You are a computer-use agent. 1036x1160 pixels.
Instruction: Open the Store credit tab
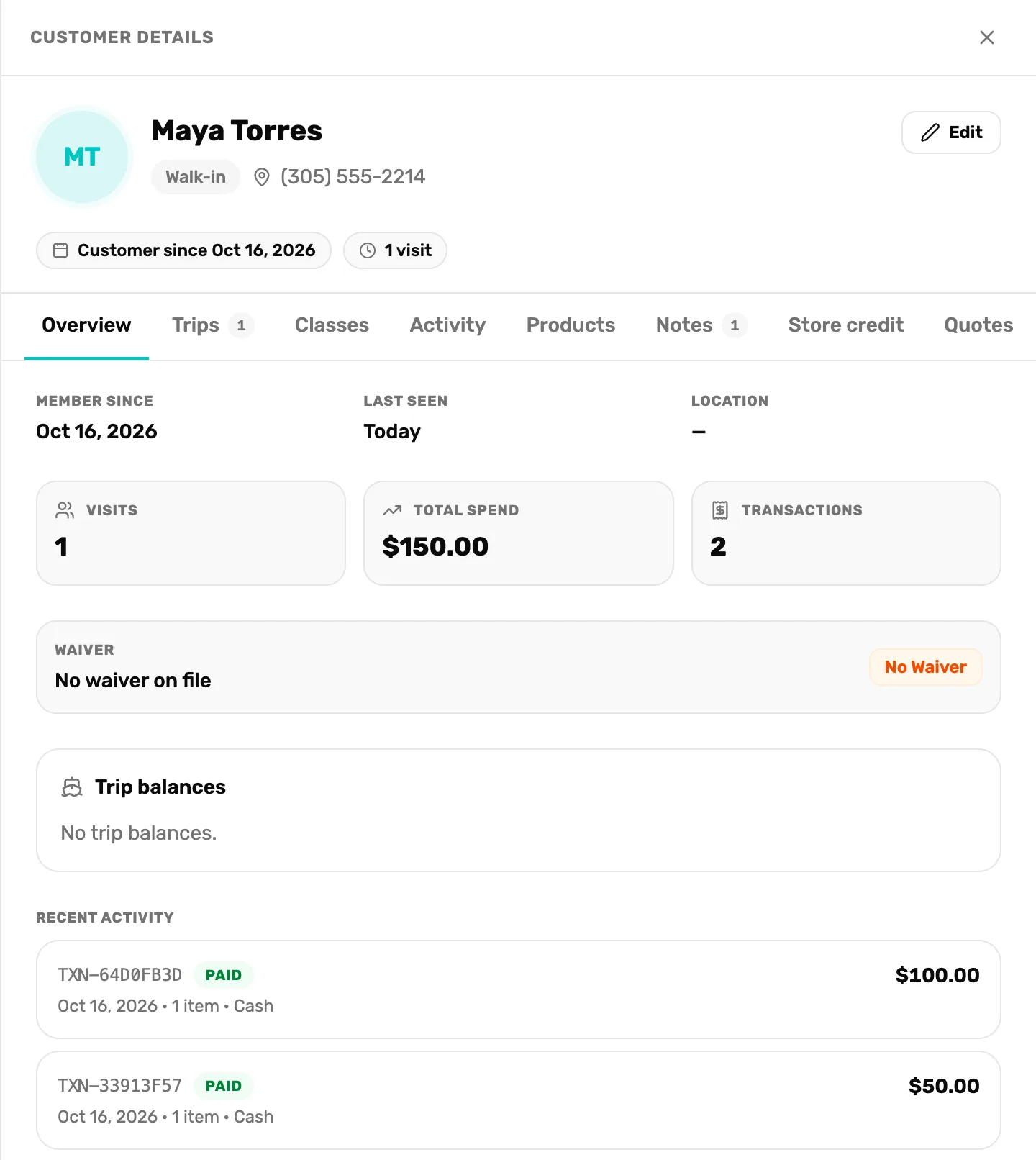pos(845,325)
